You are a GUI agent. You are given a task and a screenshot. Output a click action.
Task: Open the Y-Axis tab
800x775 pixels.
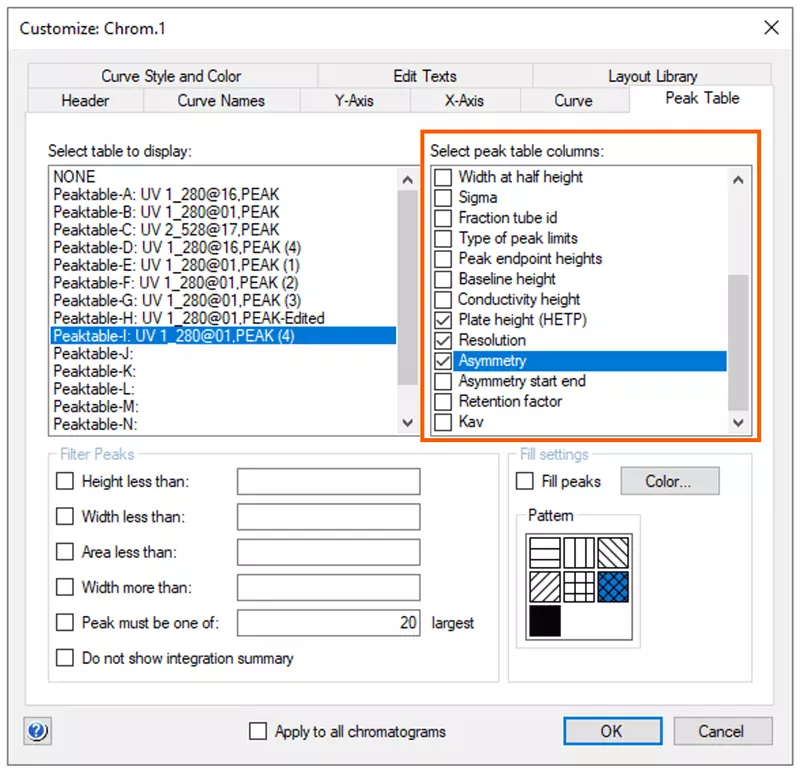pyautogui.click(x=354, y=100)
